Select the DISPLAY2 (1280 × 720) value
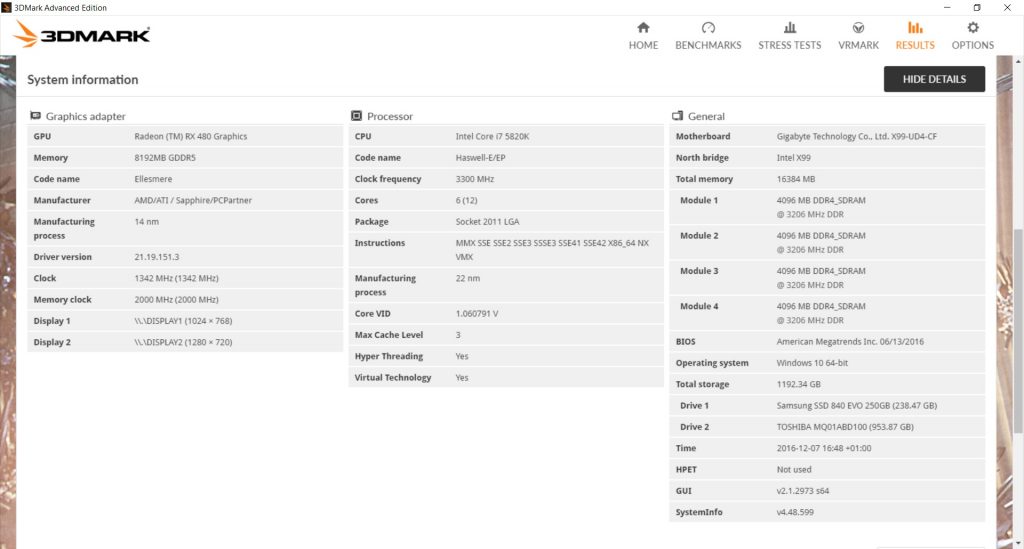1024x549 pixels. click(x=183, y=342)
